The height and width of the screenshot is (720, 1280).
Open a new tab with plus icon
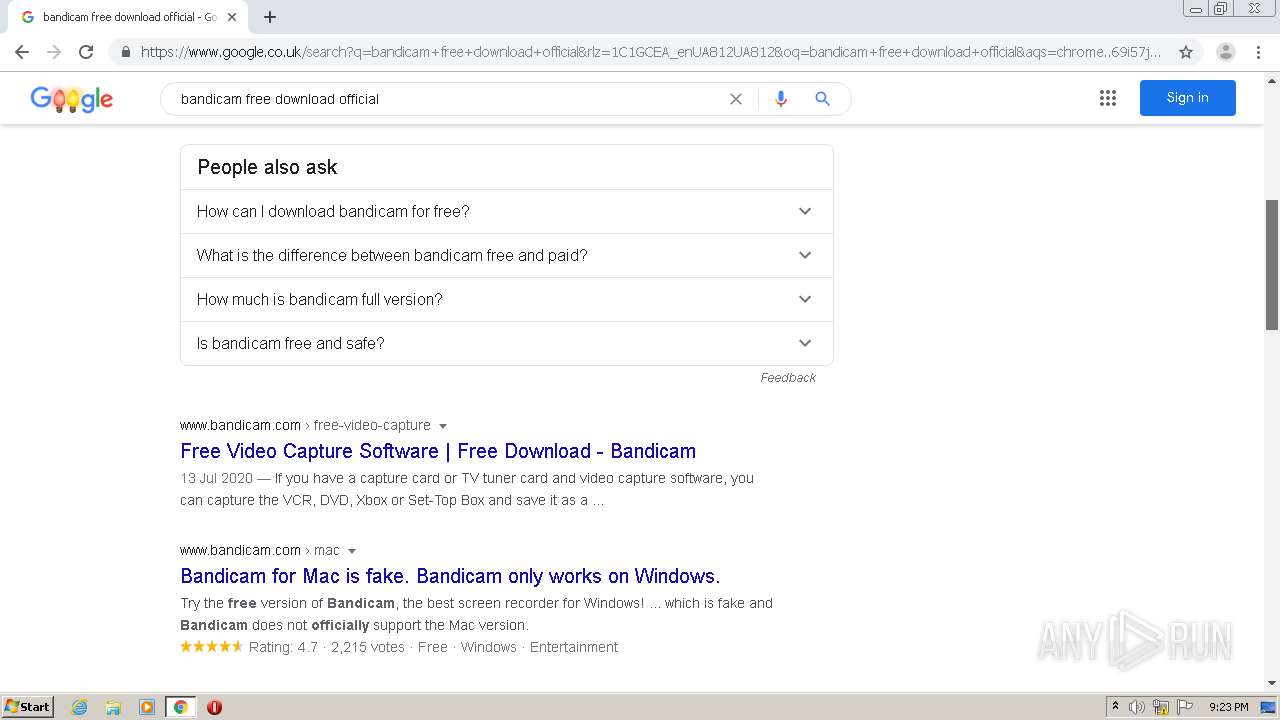coord(270,17)
